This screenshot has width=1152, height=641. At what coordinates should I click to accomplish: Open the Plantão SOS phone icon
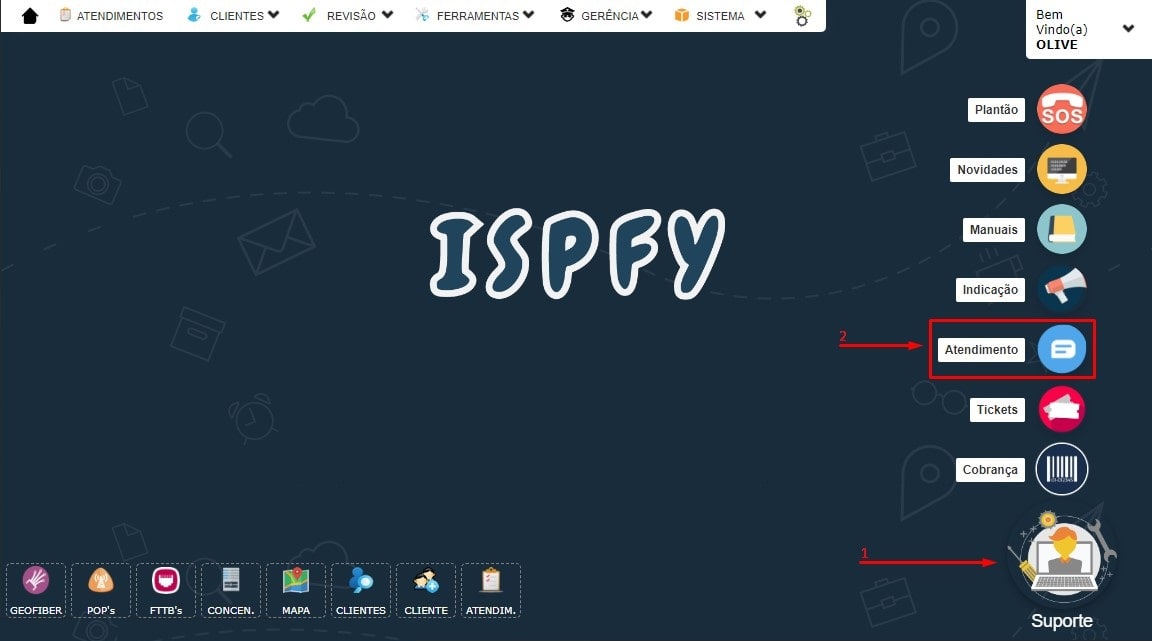(1062, 110)
